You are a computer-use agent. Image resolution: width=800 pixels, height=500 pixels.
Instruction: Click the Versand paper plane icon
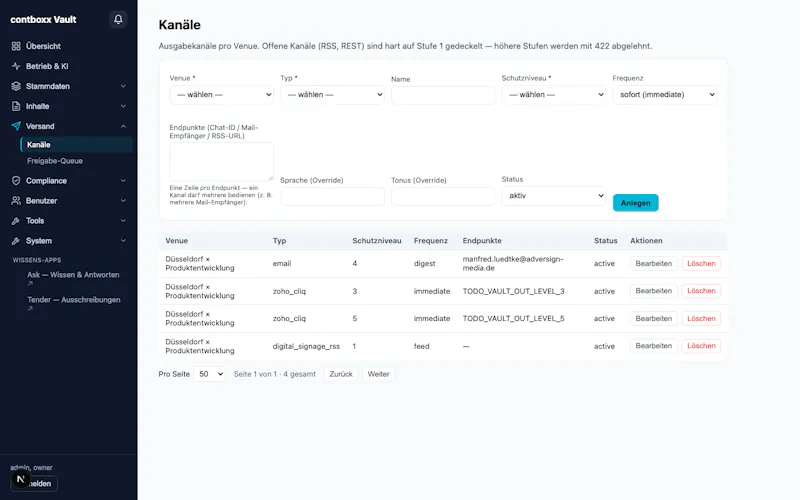[16, 126]
